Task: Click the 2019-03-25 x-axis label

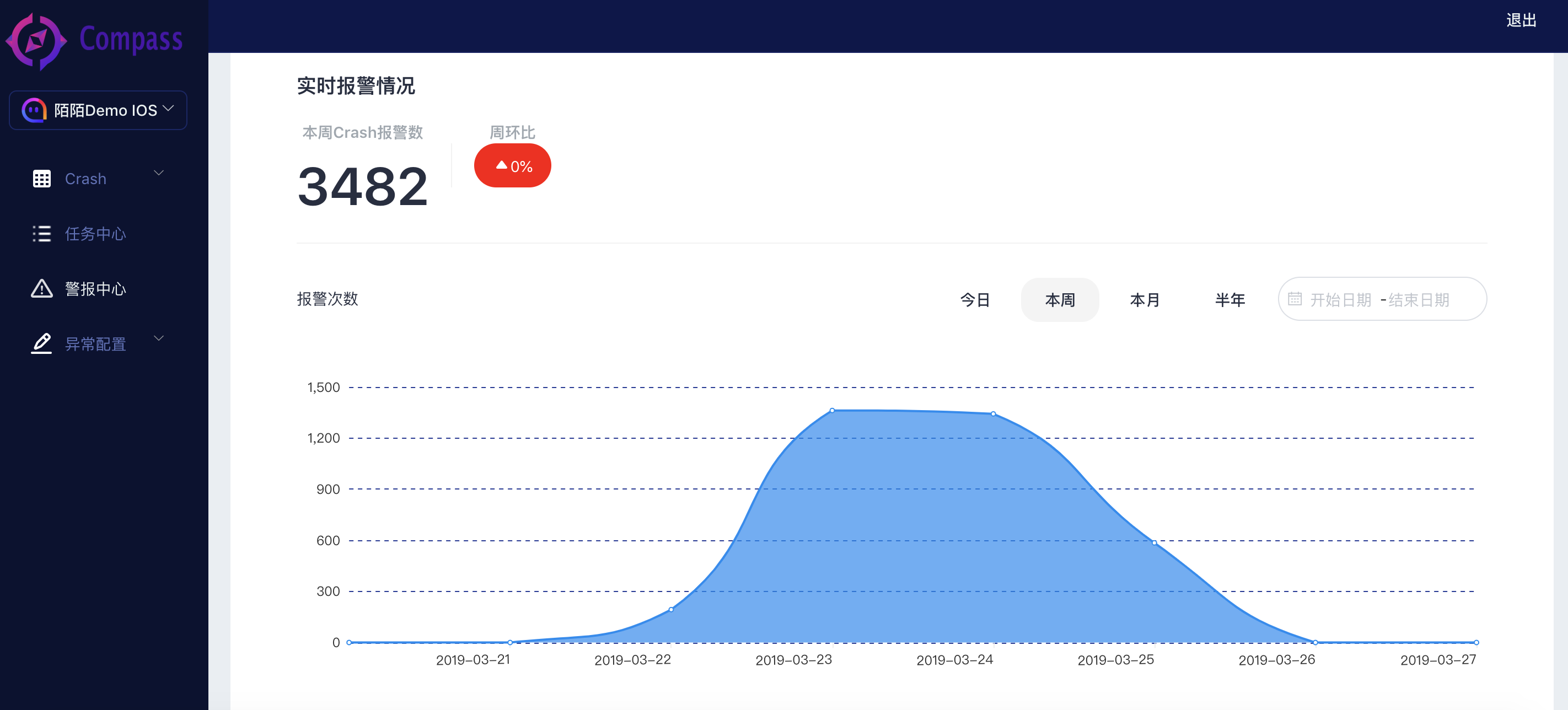Action: [1116, 660]
